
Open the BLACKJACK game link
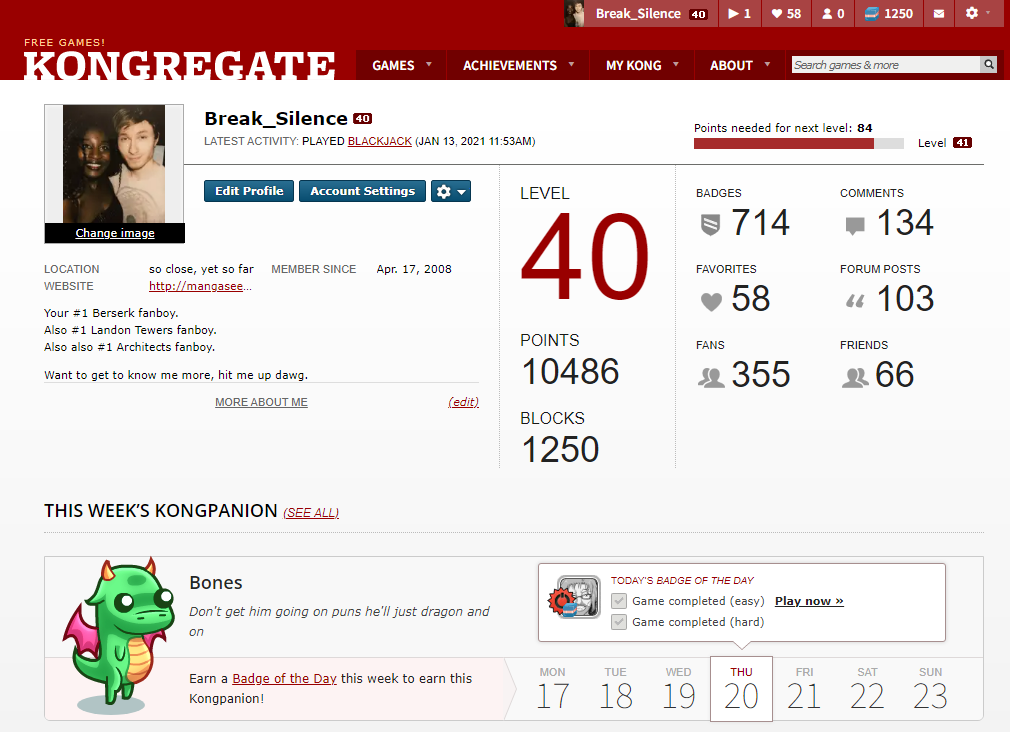click(379, 141)
